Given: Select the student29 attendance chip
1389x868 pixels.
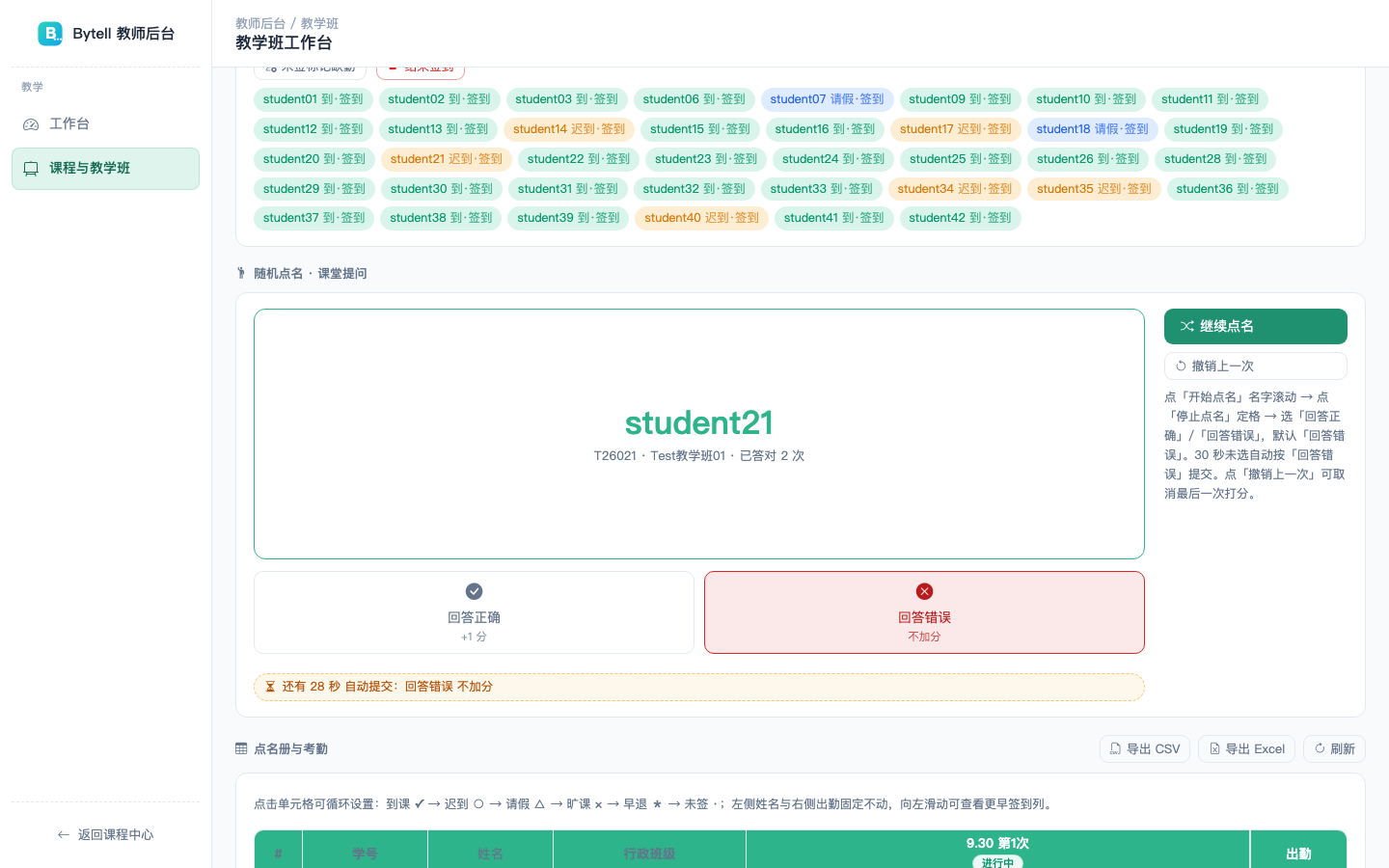Looking at the screenshot, I should point(314,189).
